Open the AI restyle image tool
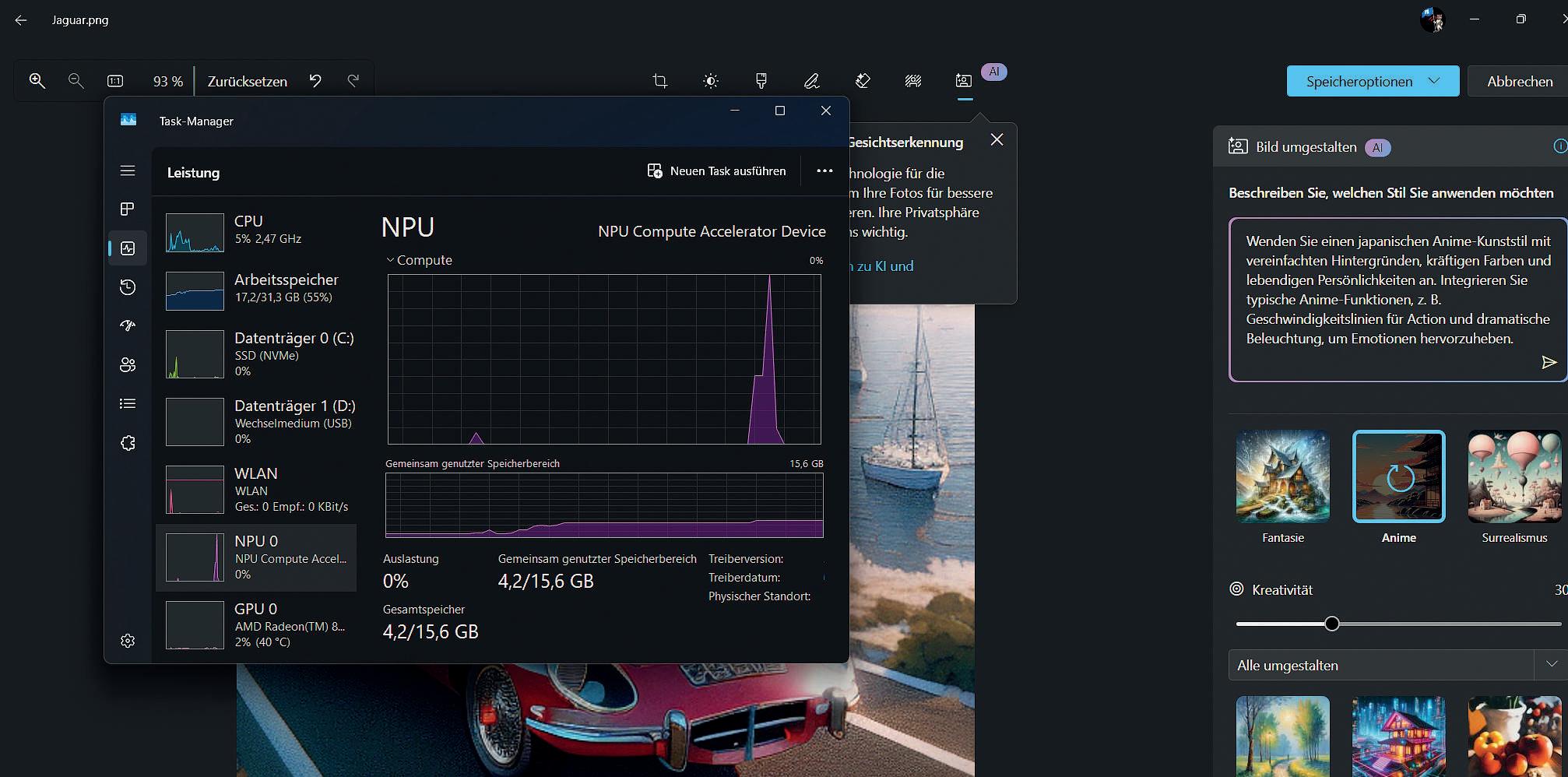Viewport: 1568px width, 777px height. point(964,81)
